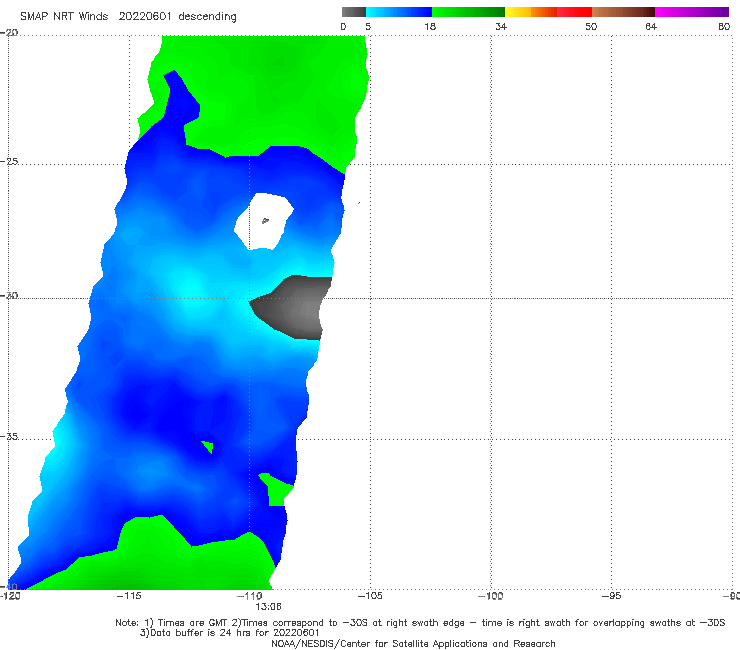740x650 pixels.
Task: Click the colorbar label '18'
Action: point(430,27)
